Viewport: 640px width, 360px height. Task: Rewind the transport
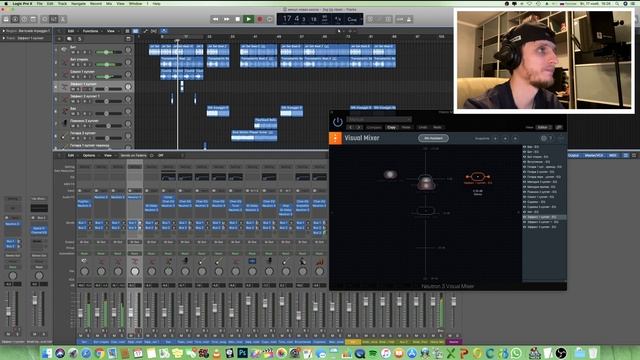point(216,19)
